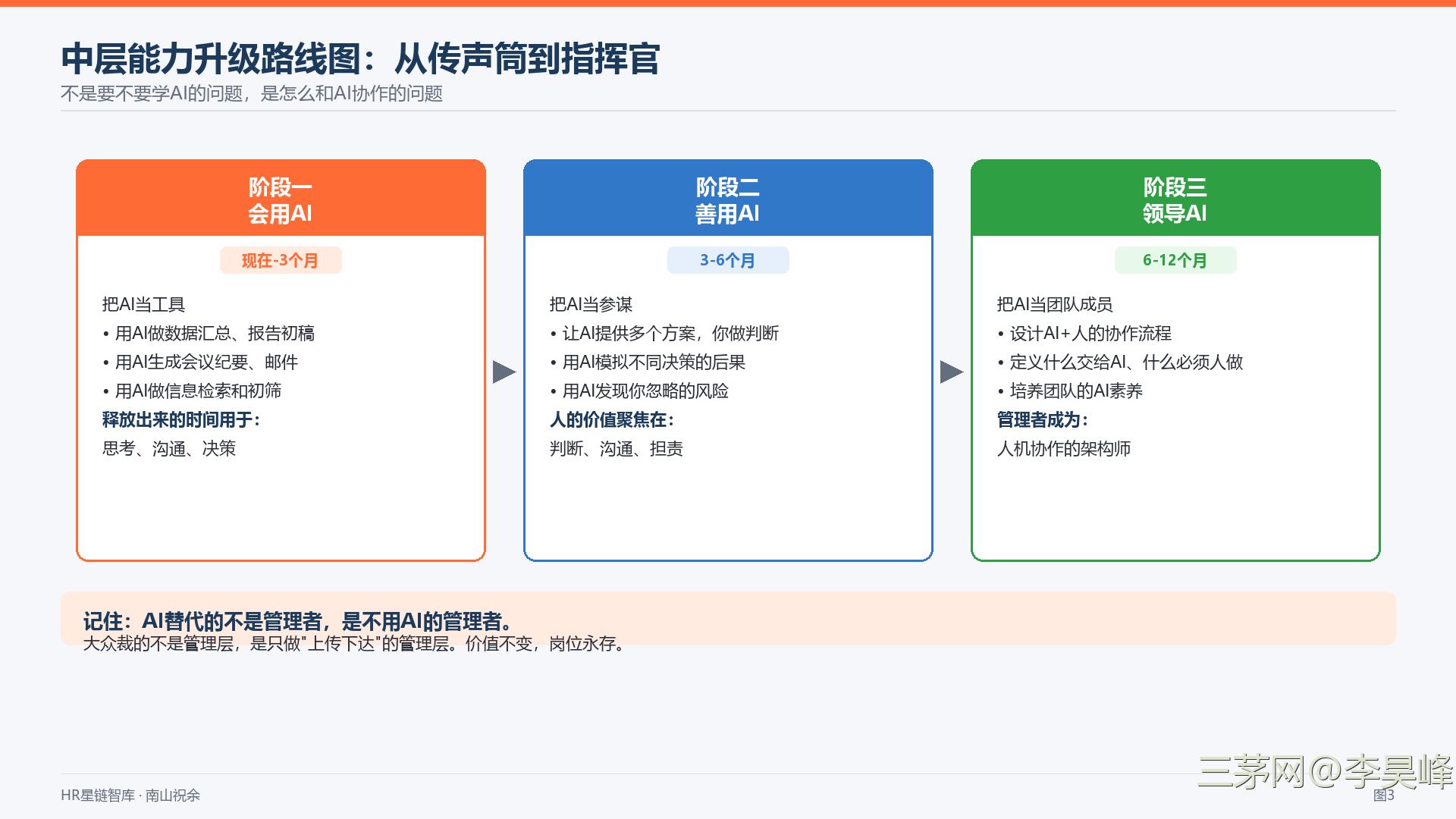Click the 记住 reminder callout headline
The image size is (1456, 819).
tap(300, 621)
